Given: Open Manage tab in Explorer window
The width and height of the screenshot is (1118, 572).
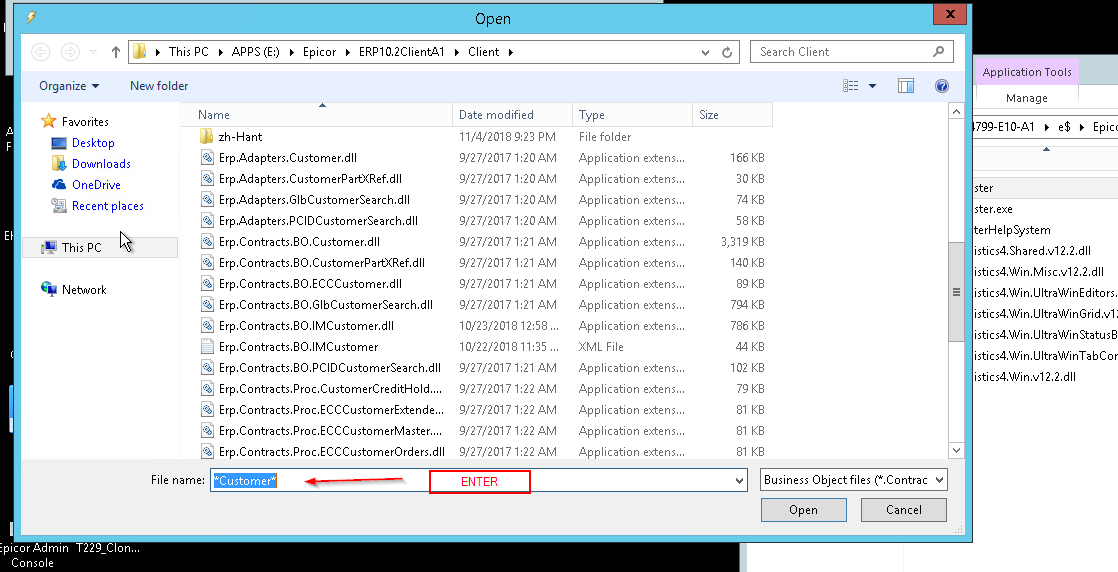Looking at the screenshot, I should 1027,98.
